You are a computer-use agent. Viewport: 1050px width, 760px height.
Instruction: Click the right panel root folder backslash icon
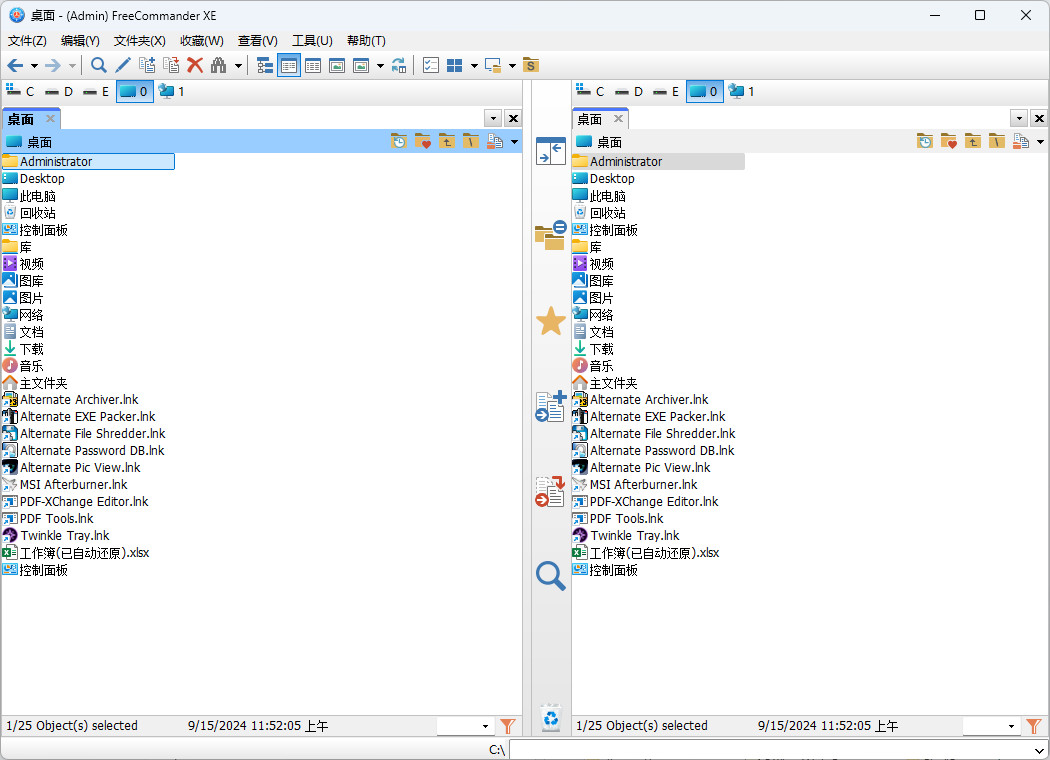click(x=996, y=141)
